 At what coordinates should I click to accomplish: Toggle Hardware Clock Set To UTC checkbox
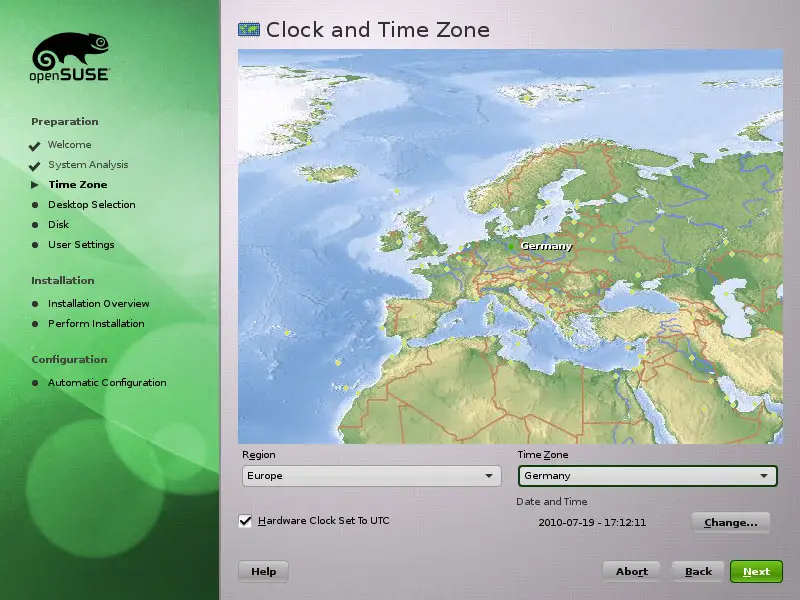click(x=245, y=521)
